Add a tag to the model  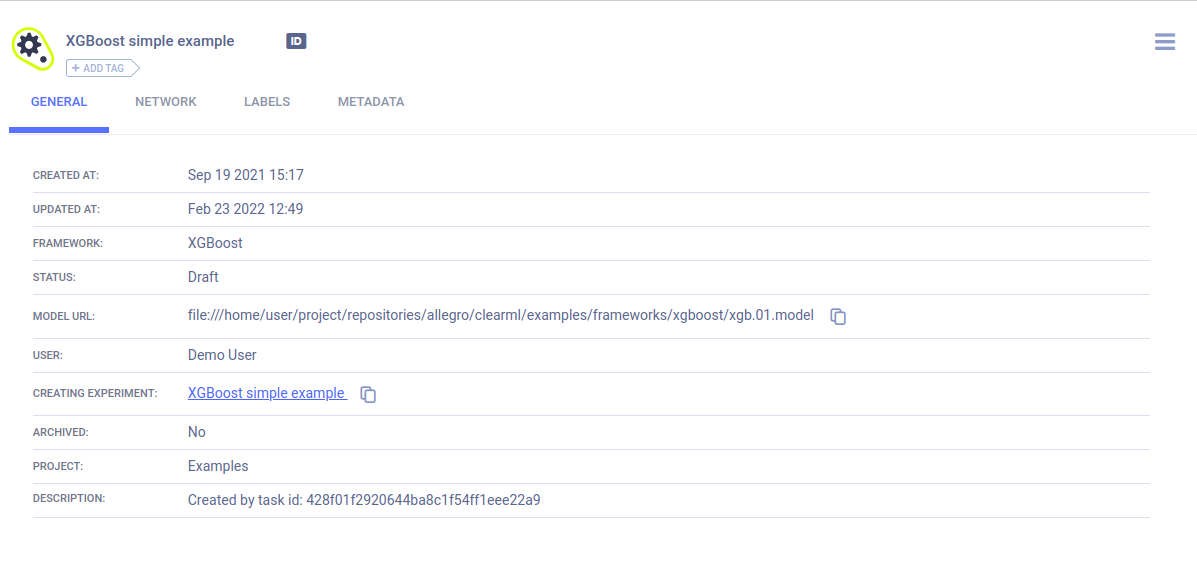(102, 68)
